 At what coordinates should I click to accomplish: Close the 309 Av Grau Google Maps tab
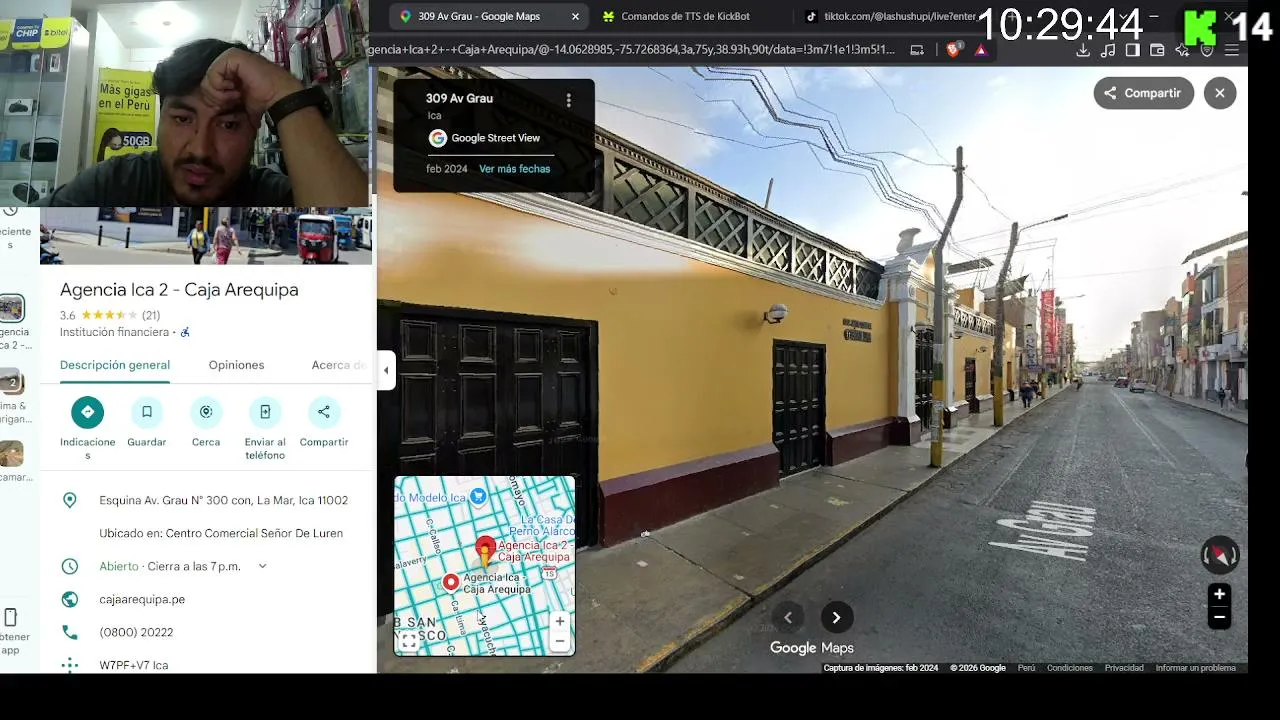(575, 16)
